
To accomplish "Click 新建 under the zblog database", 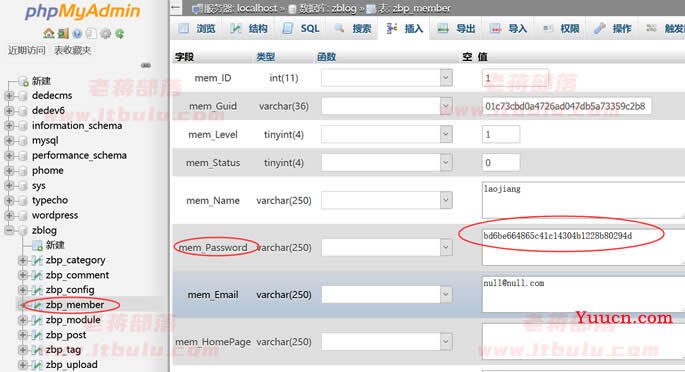I will [55, 245].
